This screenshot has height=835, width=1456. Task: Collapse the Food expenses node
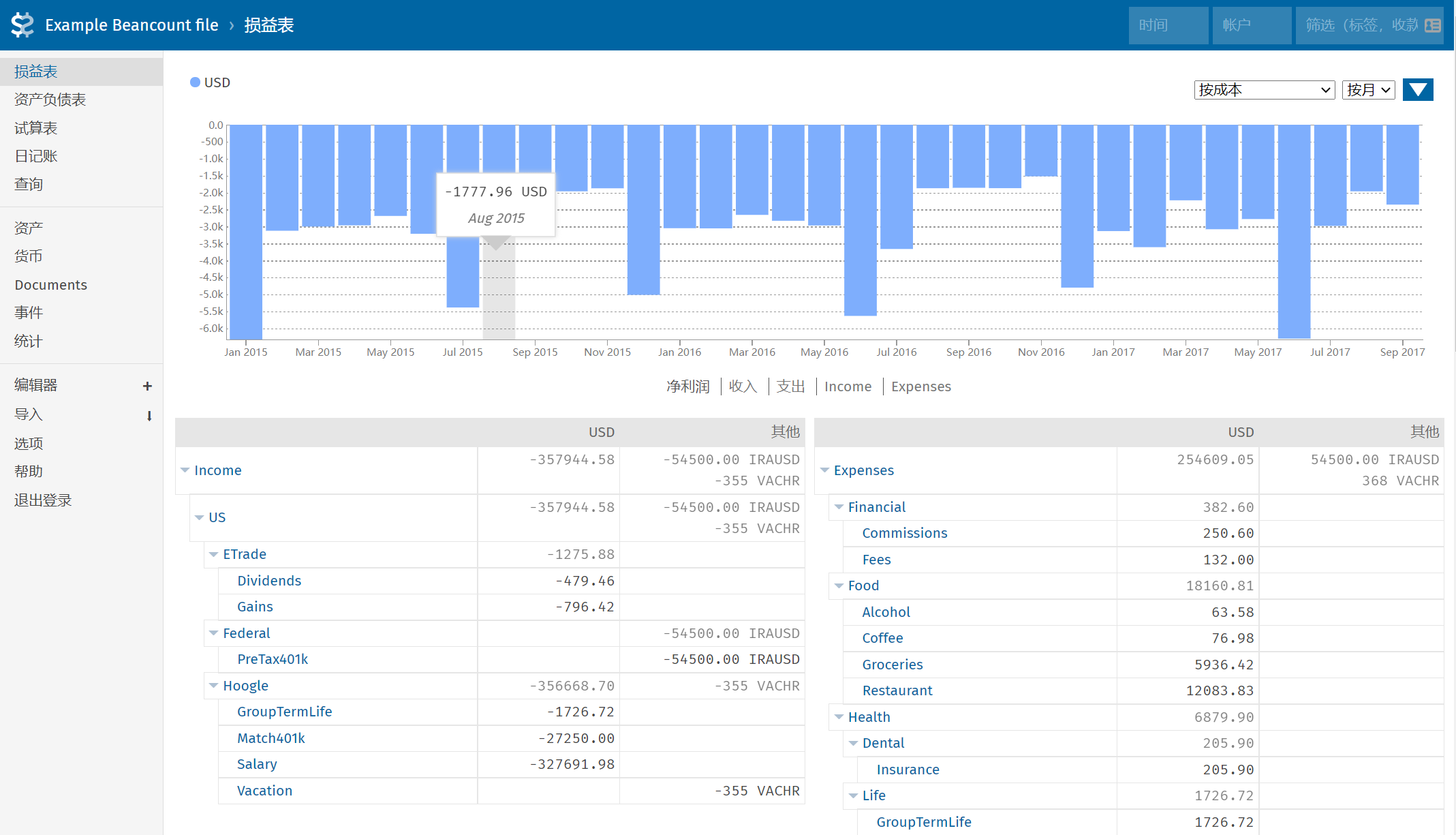point(839,586)
